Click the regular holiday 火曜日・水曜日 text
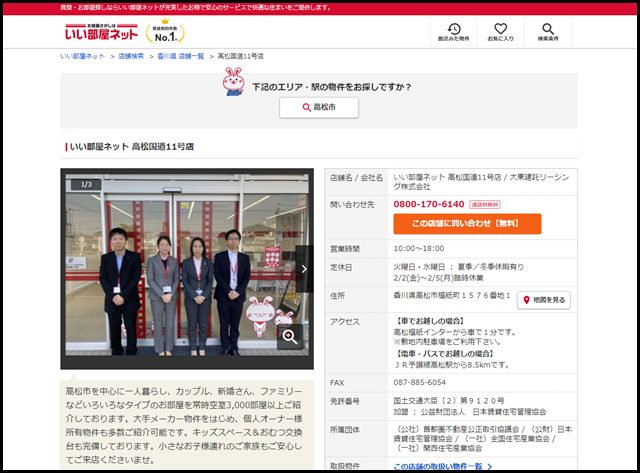 pos(458,267)
